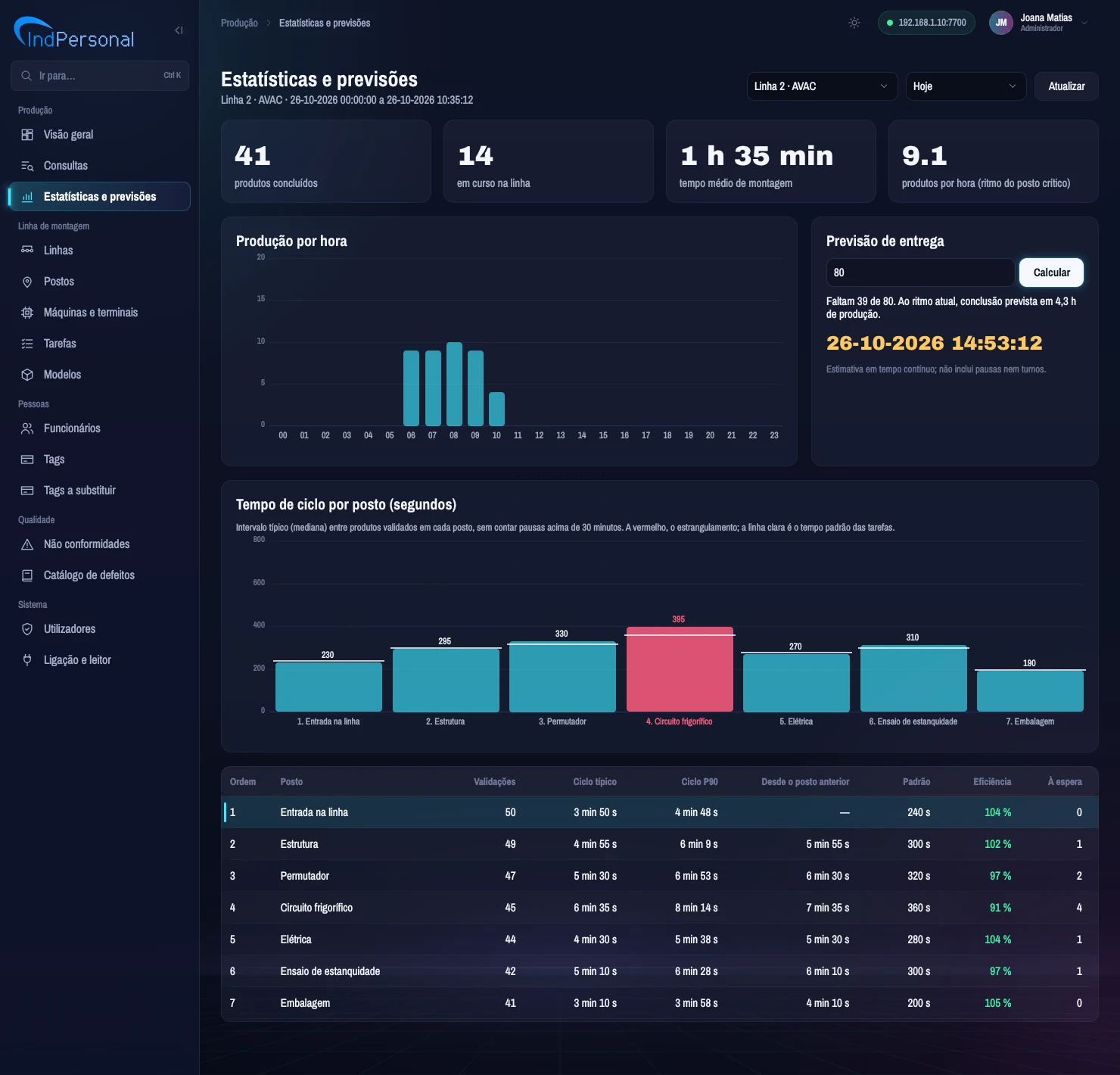This screenshot has width=1120, height=1075.
Task: Click the Utilizadores shield icon
Action: [x=27, y=629]
